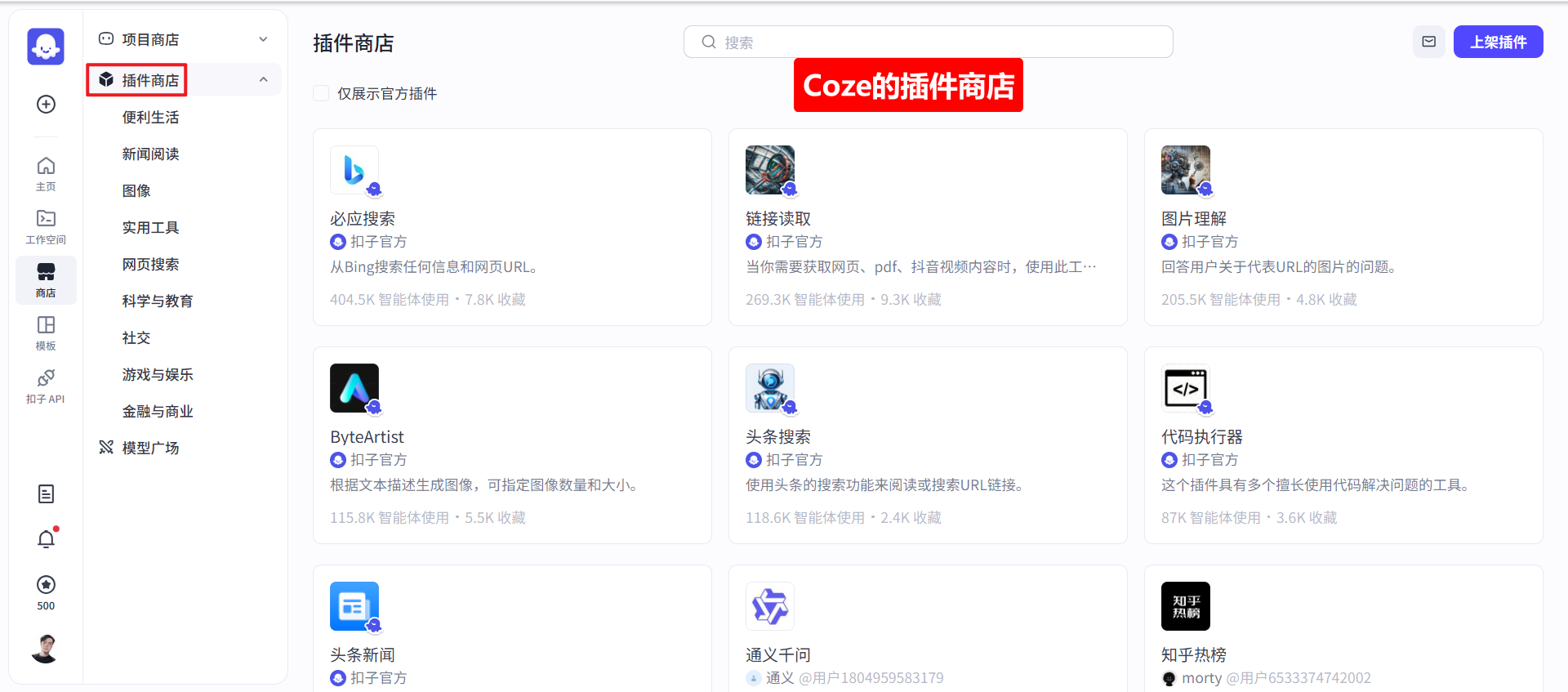Click morty author name
Image resolution: width=1568 pixels, height=692 pixels.
pos(1202,678)
